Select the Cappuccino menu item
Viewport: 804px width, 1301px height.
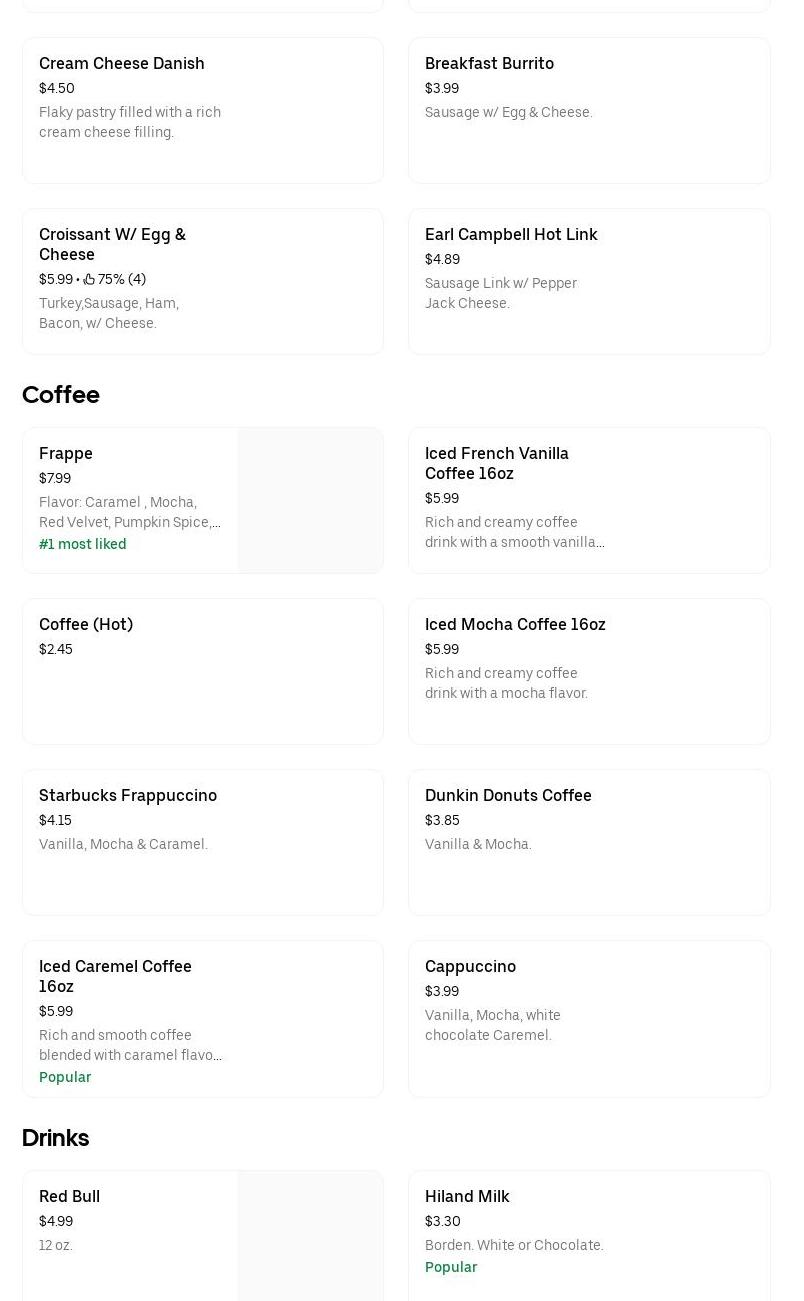[589, 1019]
